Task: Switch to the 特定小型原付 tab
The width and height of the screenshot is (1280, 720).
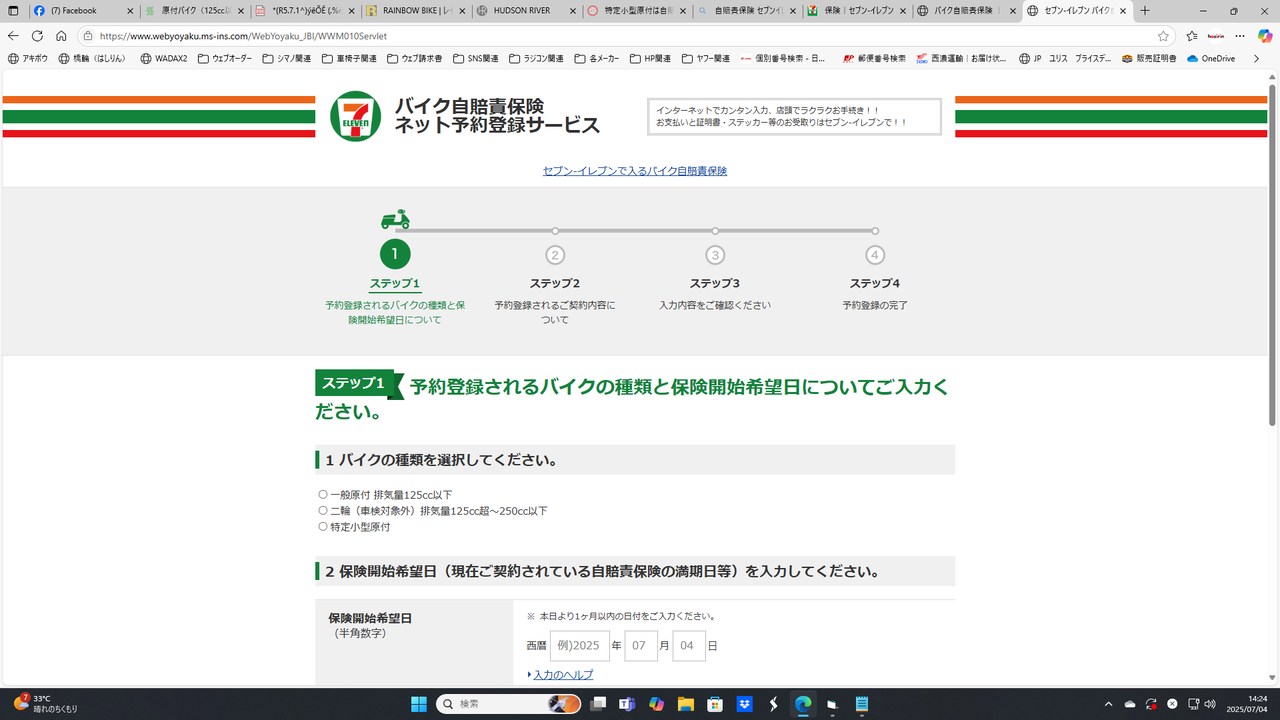Action: (636, 11)
